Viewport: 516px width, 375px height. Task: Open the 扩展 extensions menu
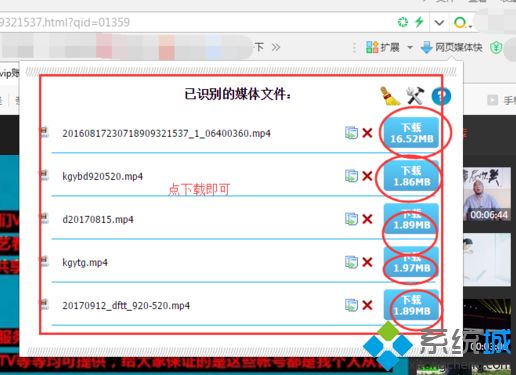coord(383,47)
